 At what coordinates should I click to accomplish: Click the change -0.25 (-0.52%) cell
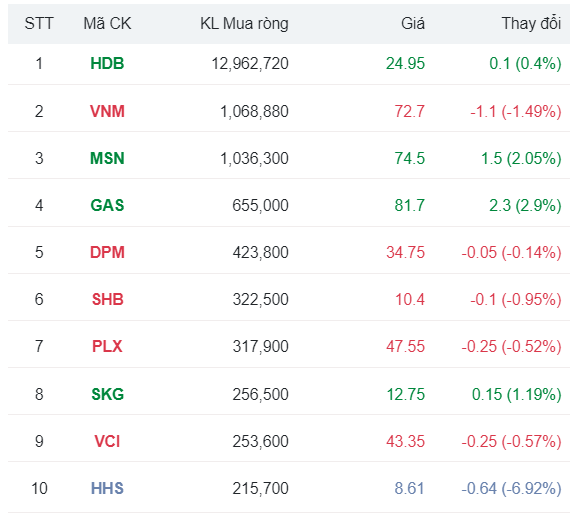click(511, 346)
